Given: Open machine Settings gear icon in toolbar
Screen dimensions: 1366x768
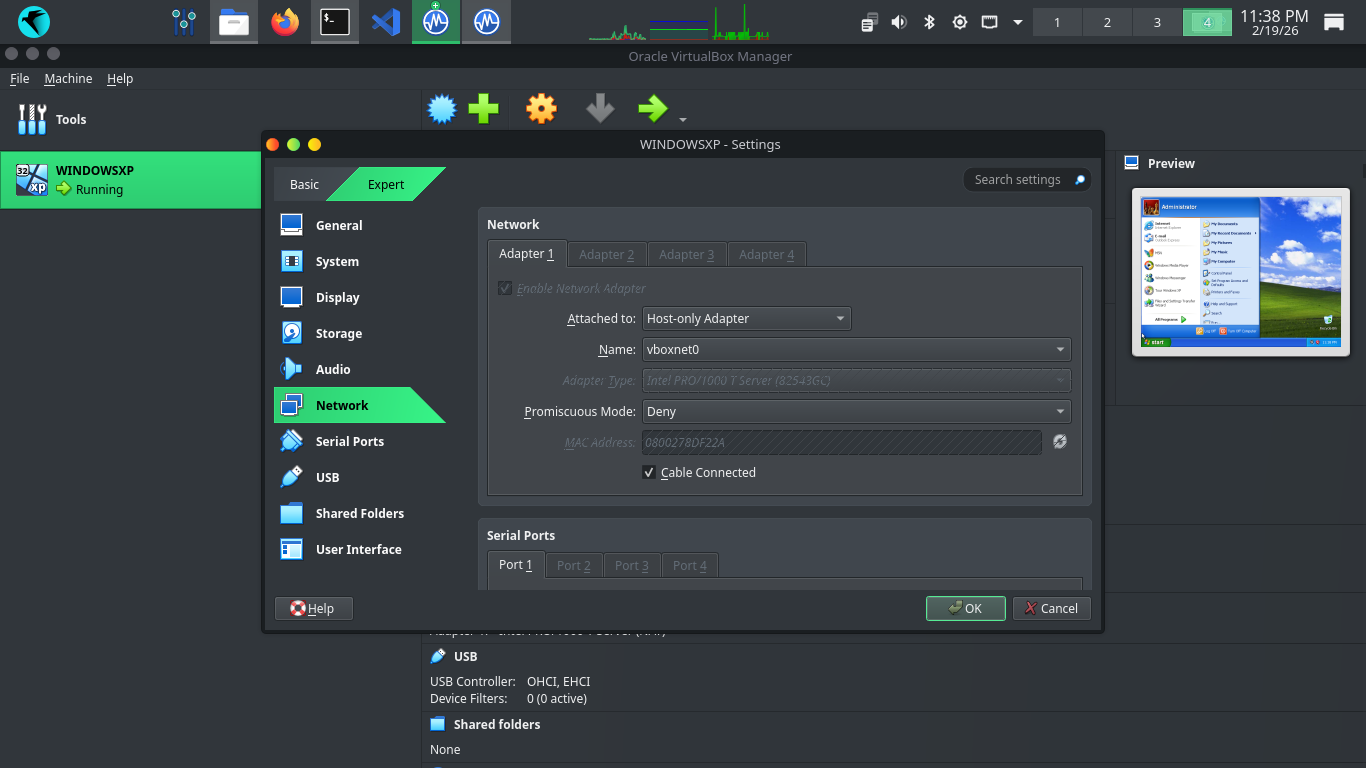Looking at the screenshot, I should tap(541, 108).
